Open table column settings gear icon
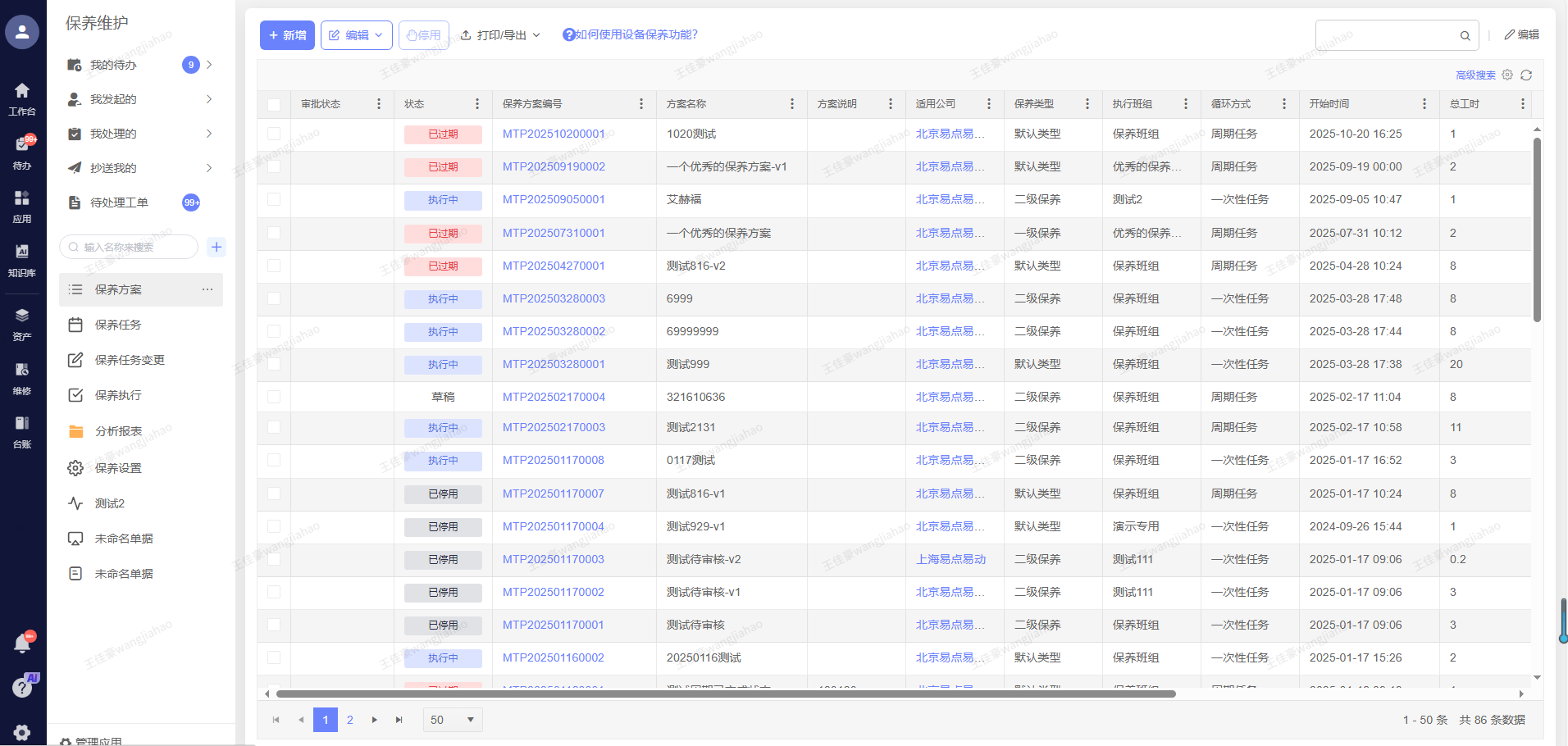The width and height of the screenshot is (1568, 746). (1507, 75)
